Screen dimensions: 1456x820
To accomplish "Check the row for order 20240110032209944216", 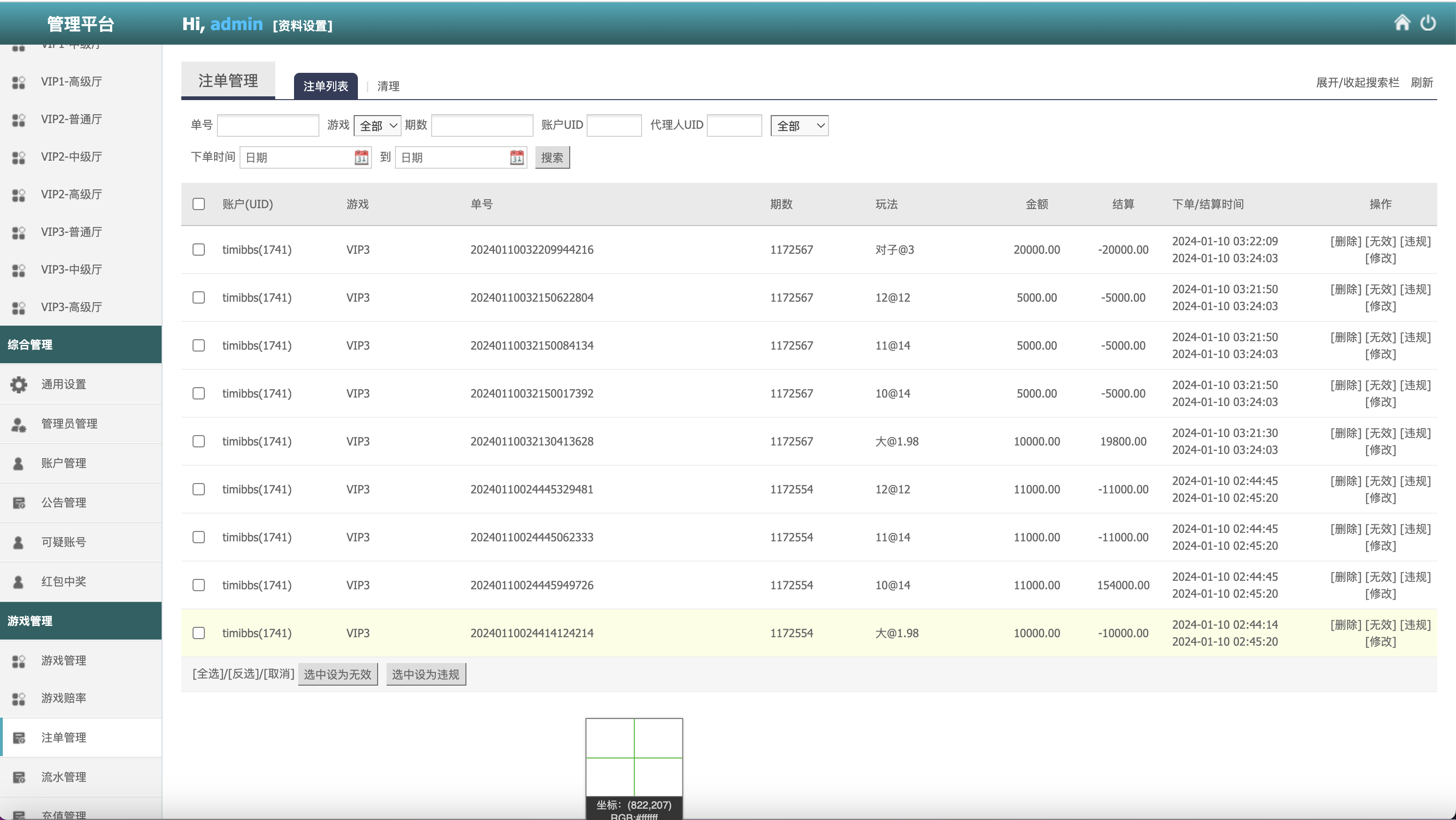I will click(198, 250).
